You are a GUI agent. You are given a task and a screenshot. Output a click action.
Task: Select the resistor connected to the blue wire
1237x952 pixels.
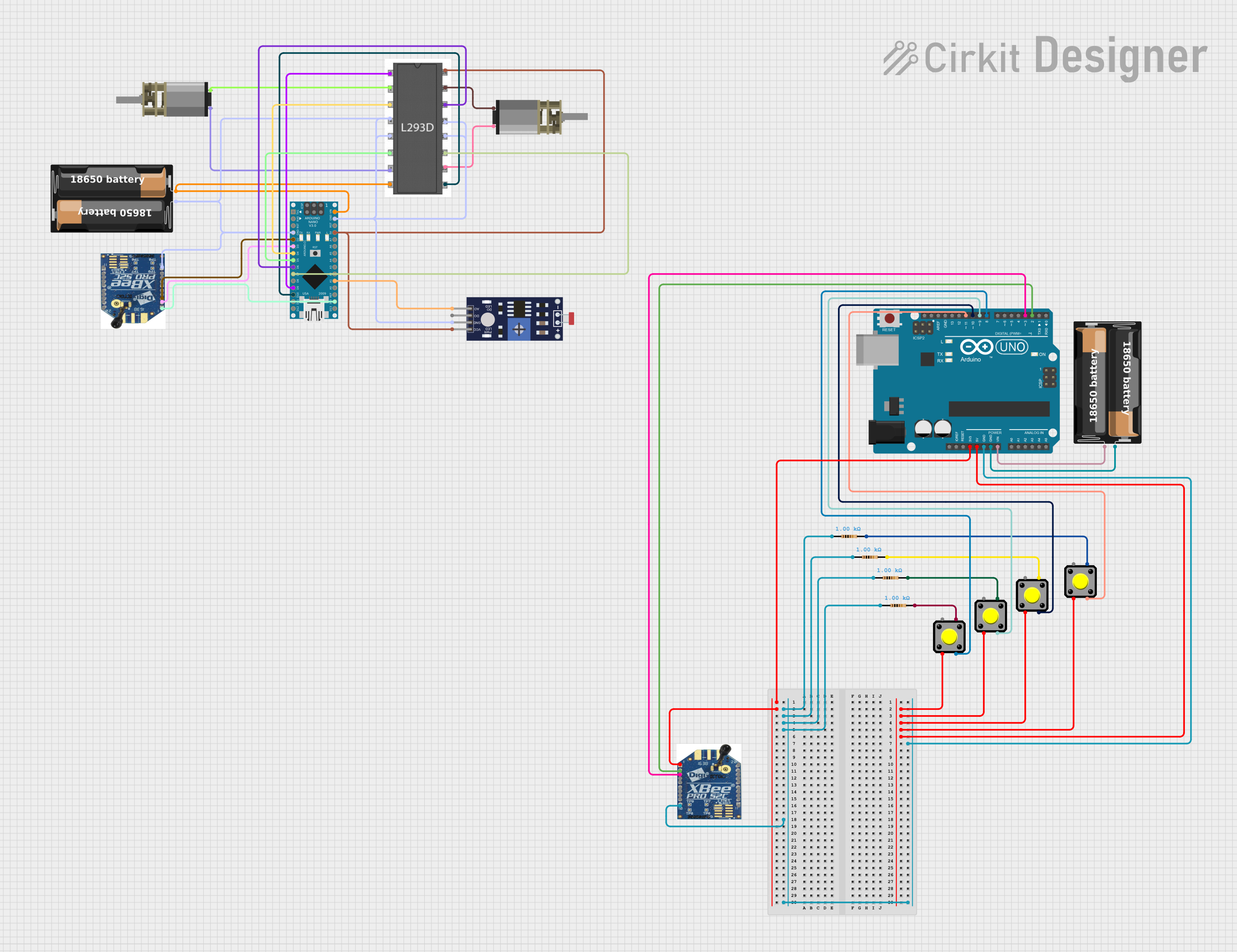849,536
